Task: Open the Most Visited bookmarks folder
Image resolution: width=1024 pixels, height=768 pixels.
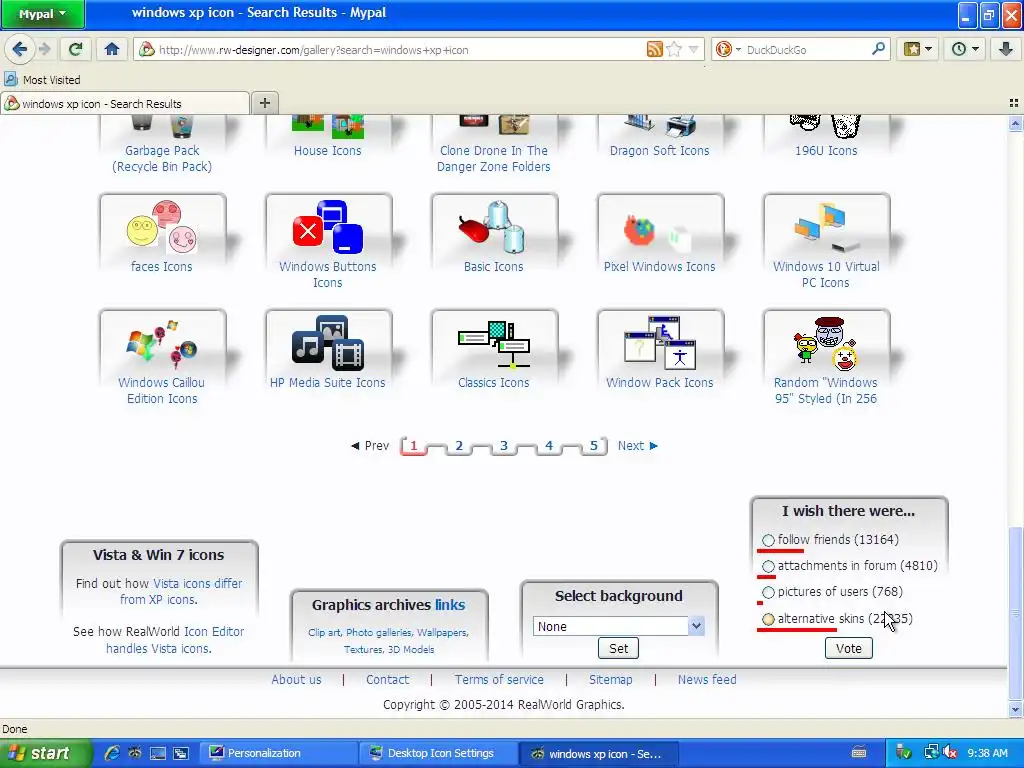Action: 42,80
